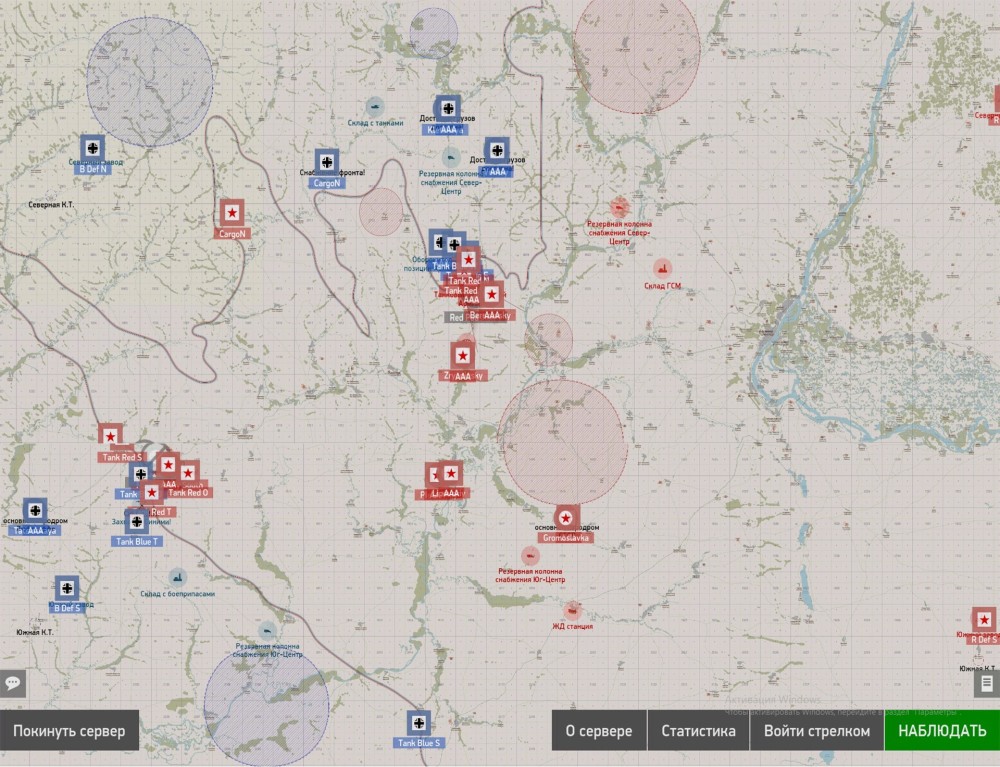Select the red Gromoslavka airfield marker

[566, 518]
